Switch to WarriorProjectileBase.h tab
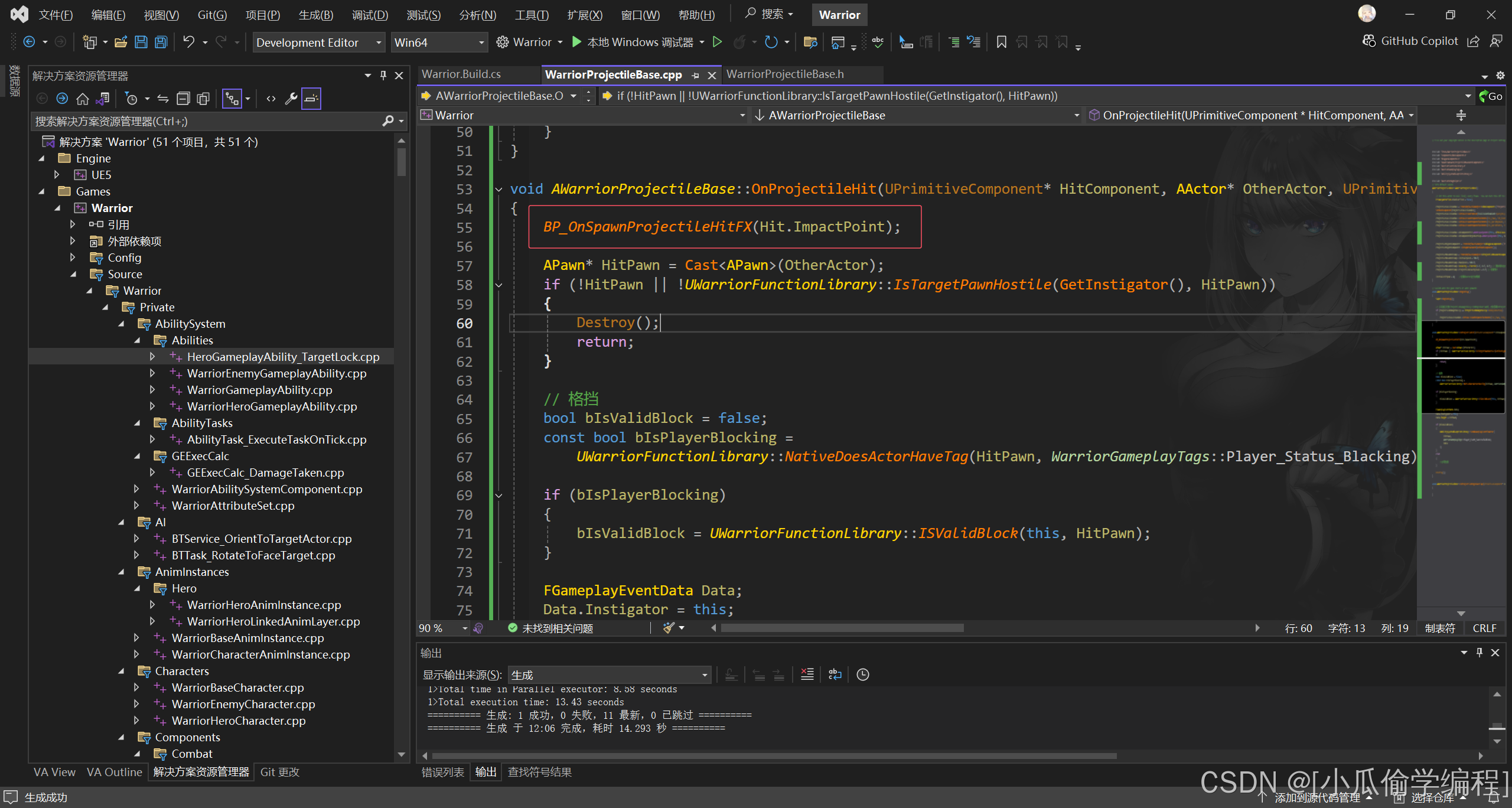 (x=785, y=74)
